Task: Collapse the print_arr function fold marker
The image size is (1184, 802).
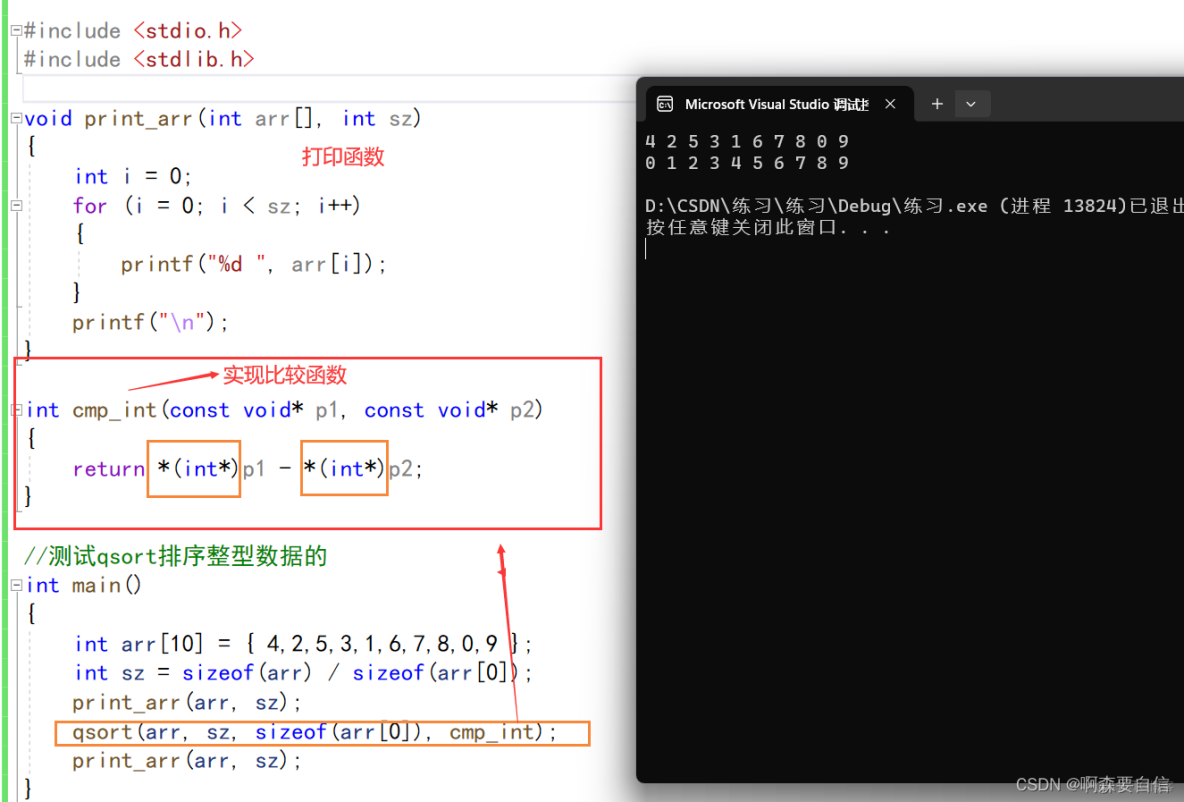Action: (x=14, y=118)
